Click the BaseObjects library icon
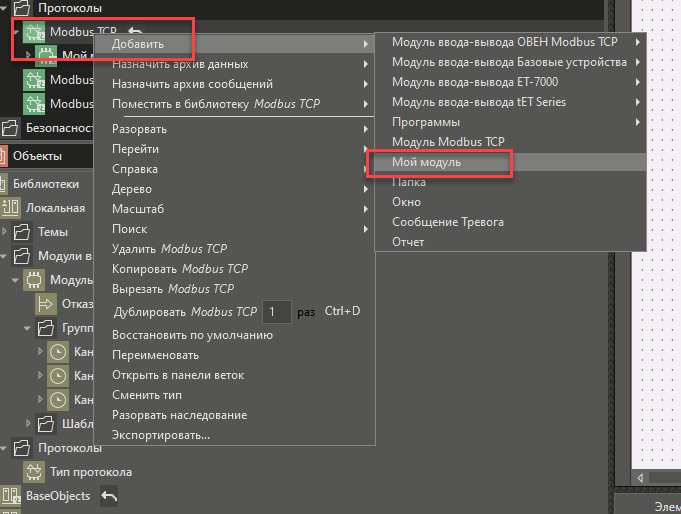Image resolution: width=681 pixels, height=514 pixels. coord(12,496)
